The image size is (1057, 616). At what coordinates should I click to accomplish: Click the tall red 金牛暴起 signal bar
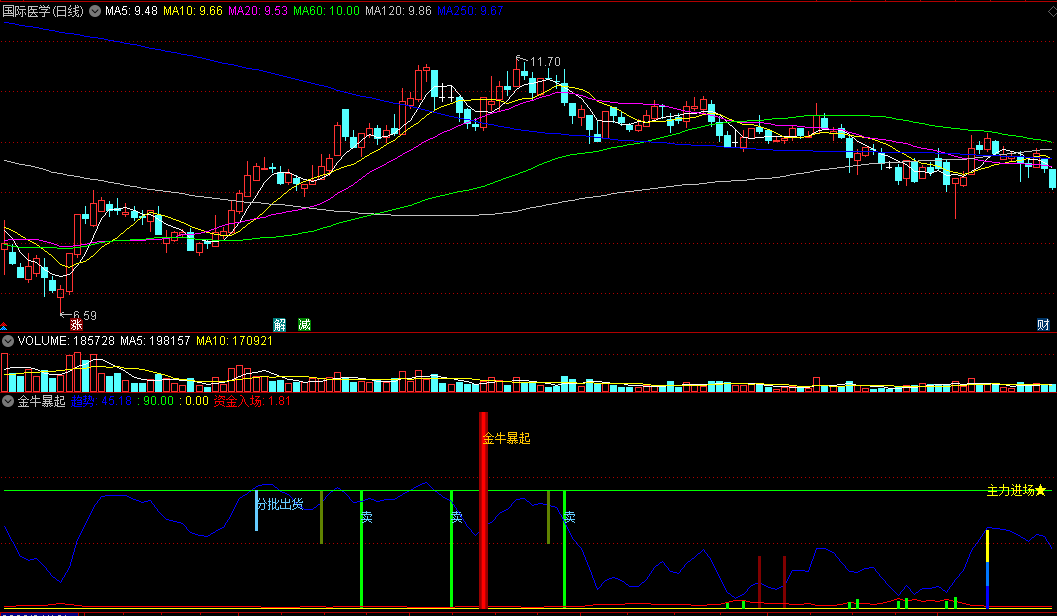[483, 510]
